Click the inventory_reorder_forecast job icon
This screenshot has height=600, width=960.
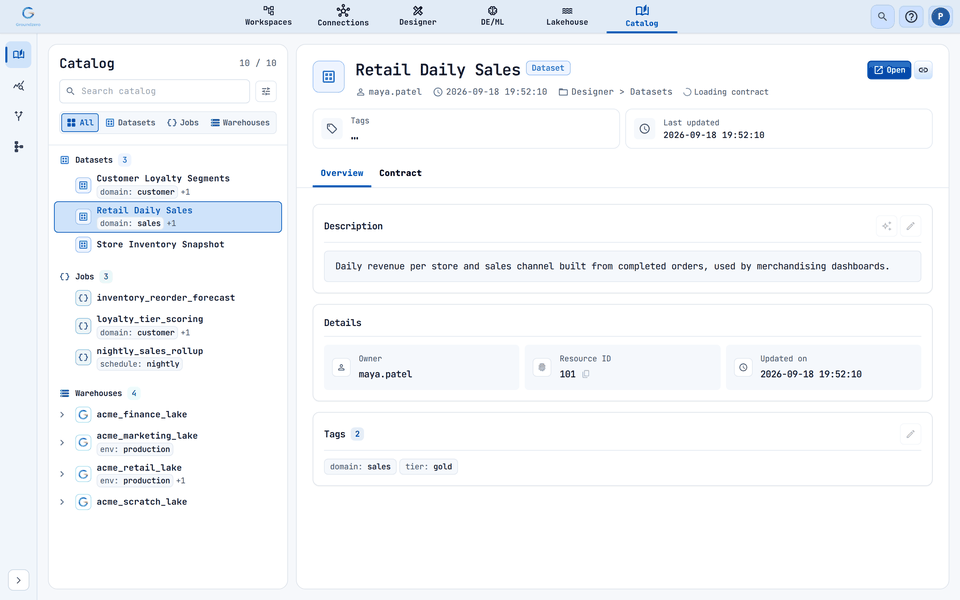83,298
